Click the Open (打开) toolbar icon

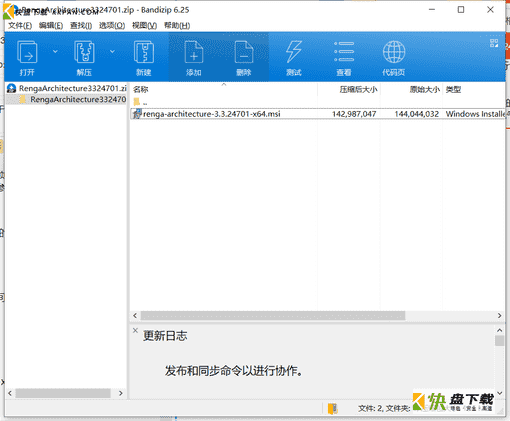(27, 52)
